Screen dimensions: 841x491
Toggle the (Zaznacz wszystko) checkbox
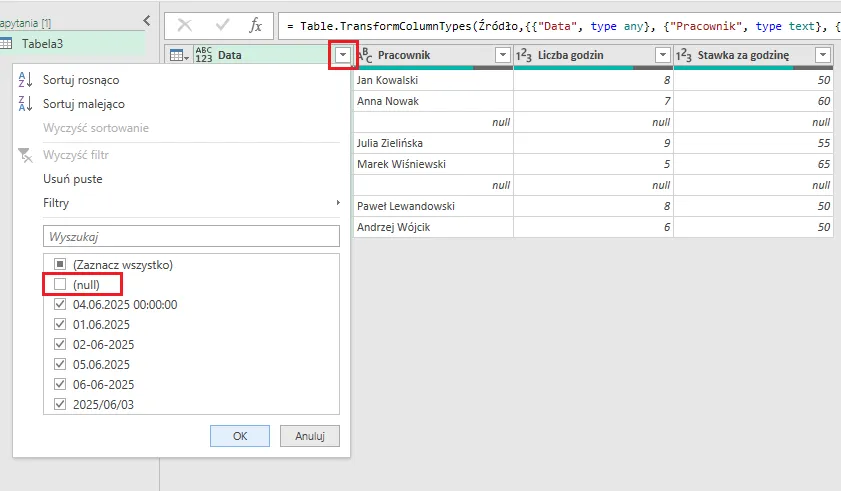[60, 265]
